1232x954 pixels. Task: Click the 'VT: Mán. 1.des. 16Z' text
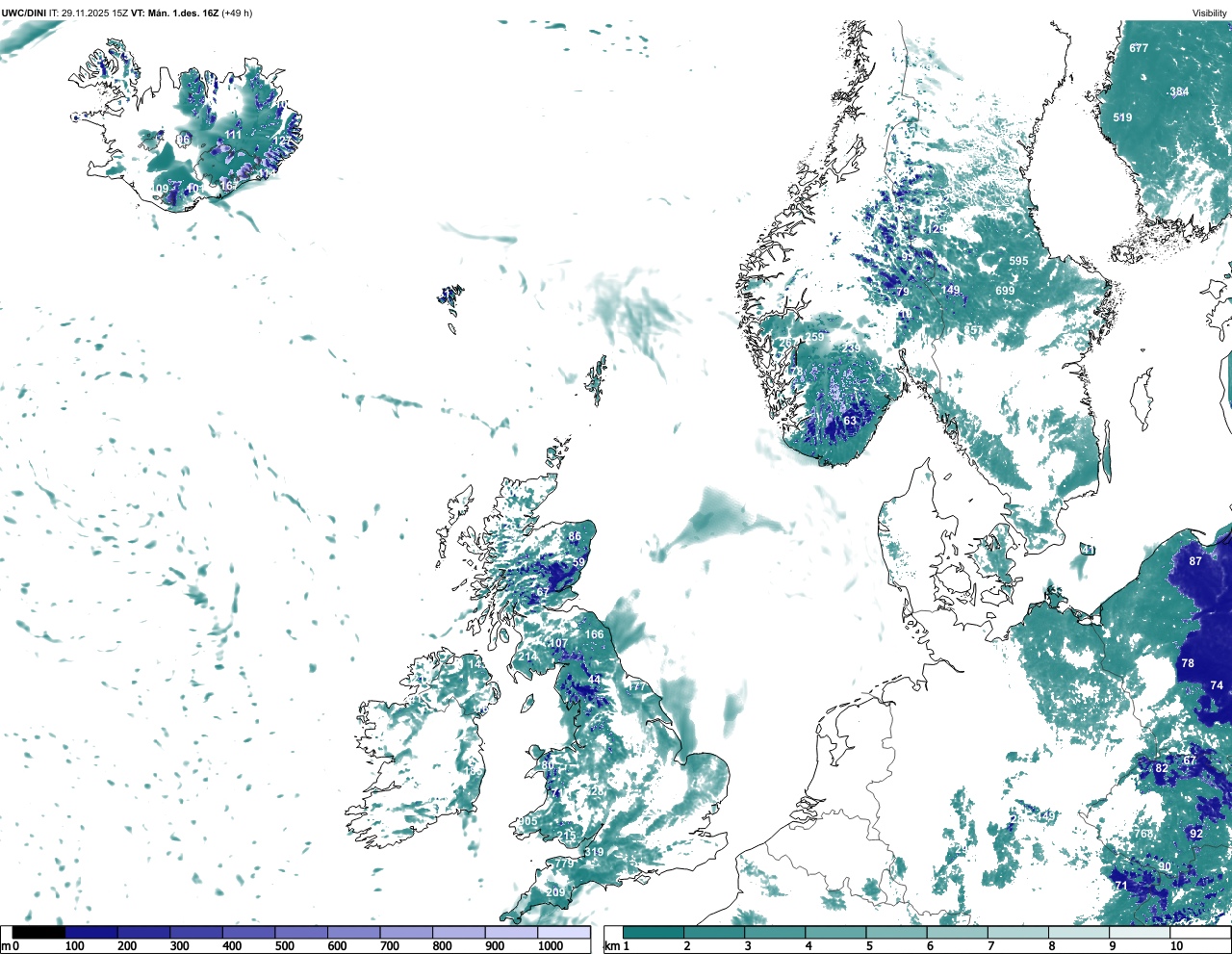tap(174, 13)
